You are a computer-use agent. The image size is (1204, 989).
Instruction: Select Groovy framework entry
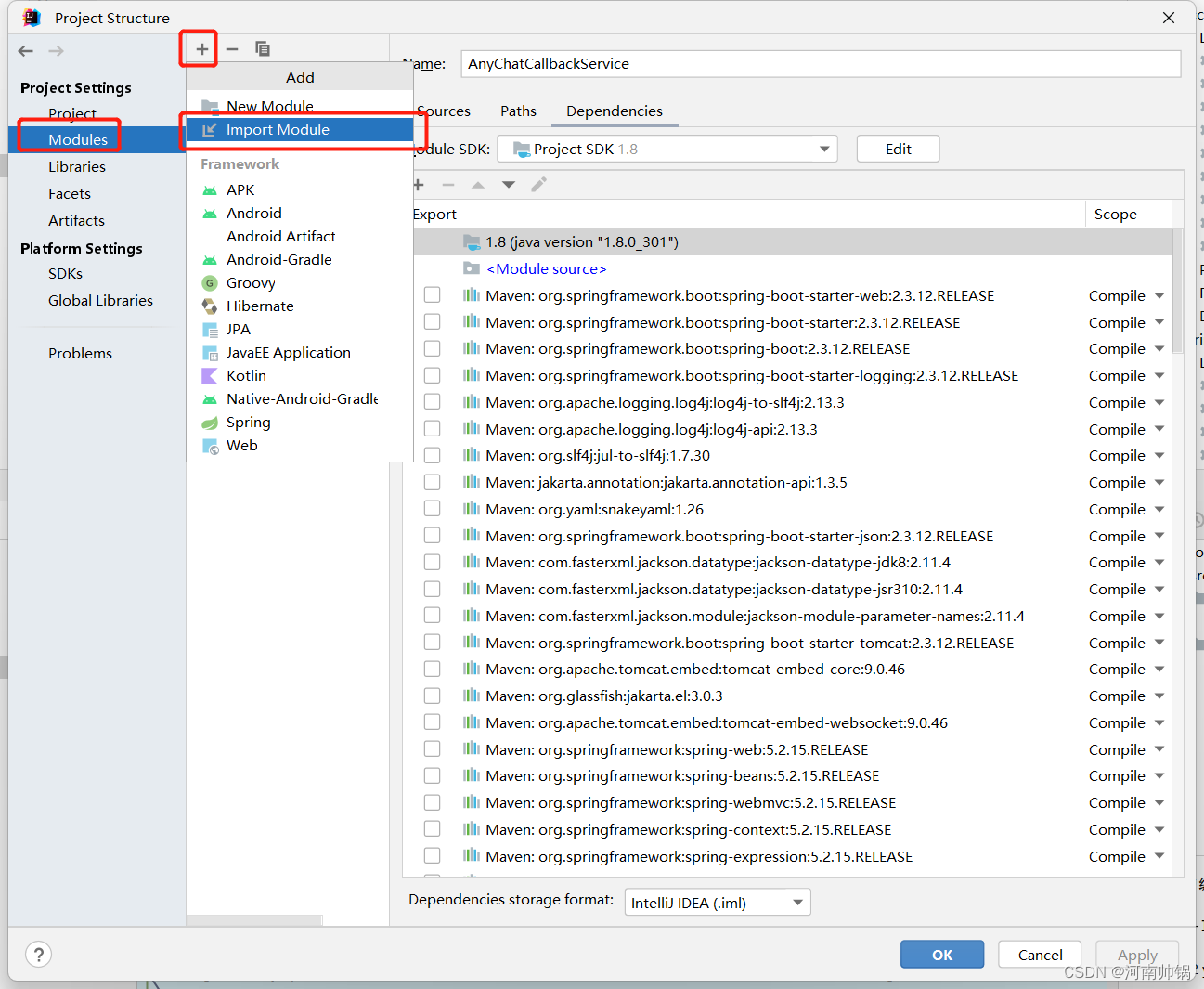[300, 282]
